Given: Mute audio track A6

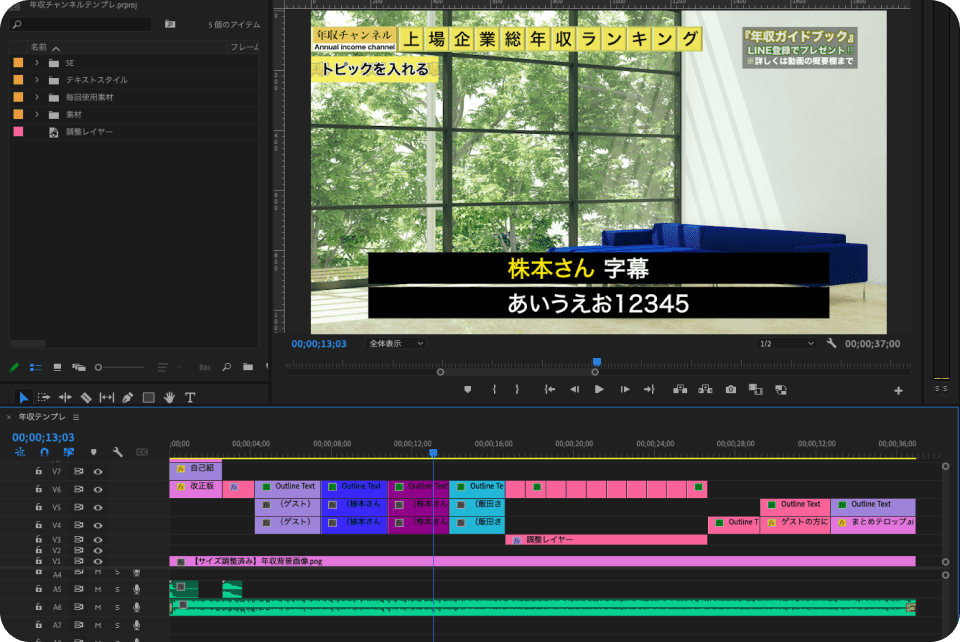Looking at the screenshot, I should (x=98, y=607).
